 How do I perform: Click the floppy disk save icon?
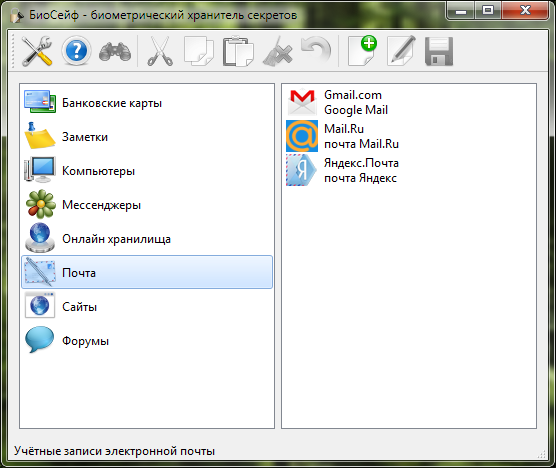(439, 51)
